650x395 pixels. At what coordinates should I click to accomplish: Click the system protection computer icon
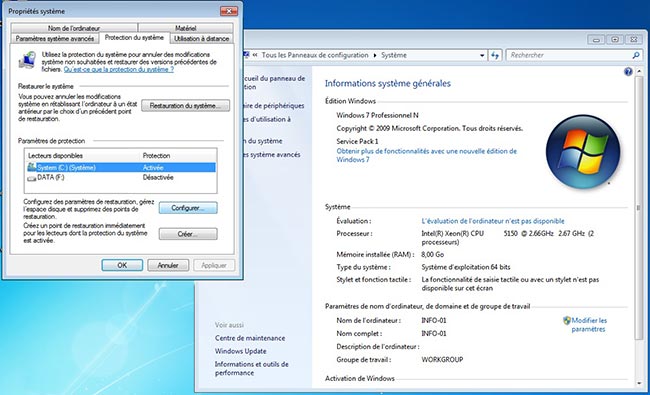point(28,60)
